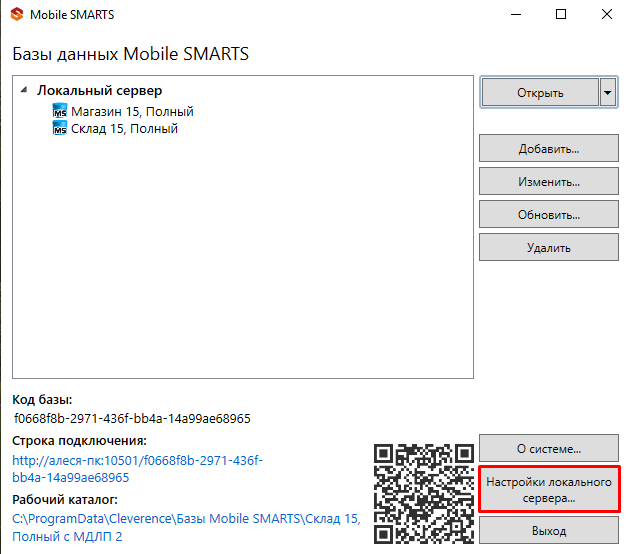Click the Код базы: label
This screenshot has height=554, width=627.
click(x=42, y=399)
